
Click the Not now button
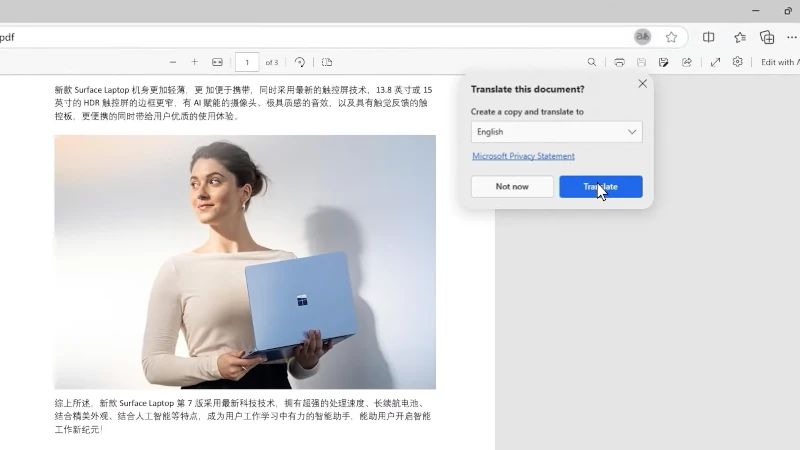coord(512,187)
